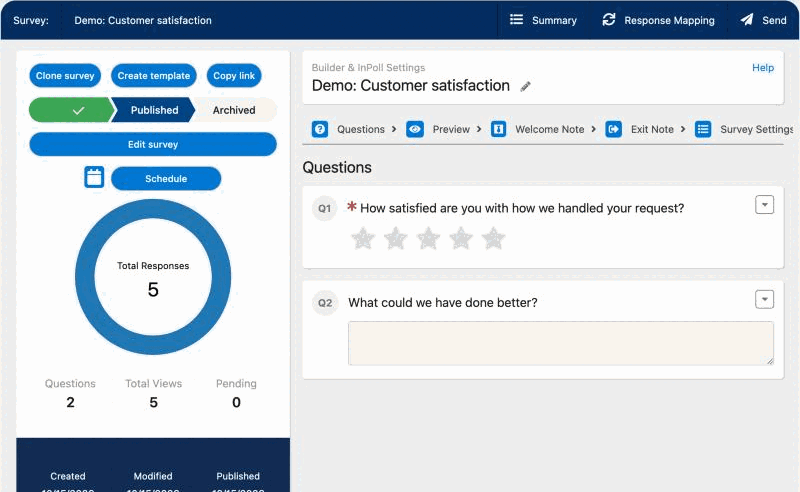Click the resize grip of Q2 text area
This screenshot has height=492, width=800.
(x=770, y=361)
